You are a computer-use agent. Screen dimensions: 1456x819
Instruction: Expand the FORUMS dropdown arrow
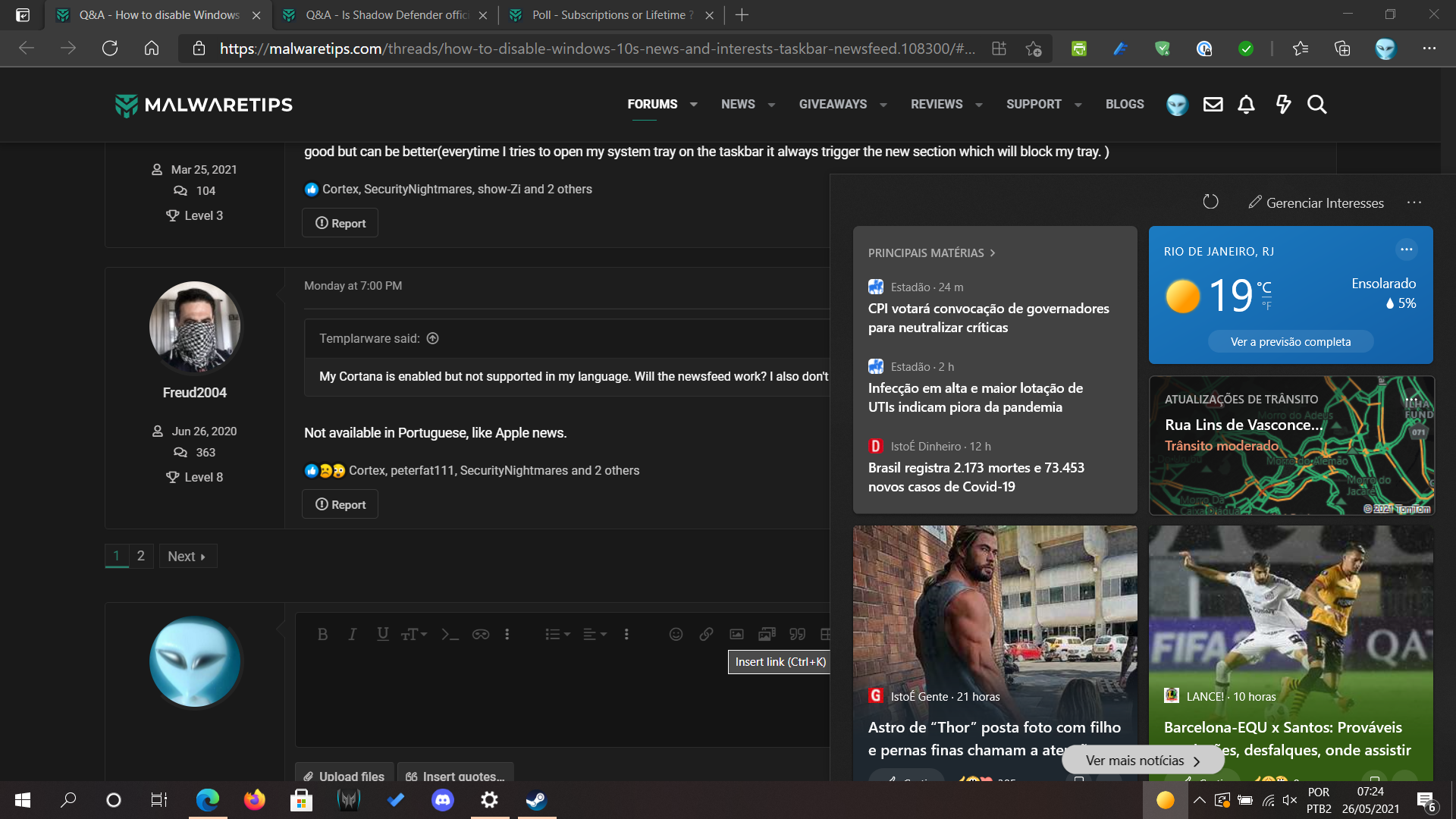click(693, 105)
